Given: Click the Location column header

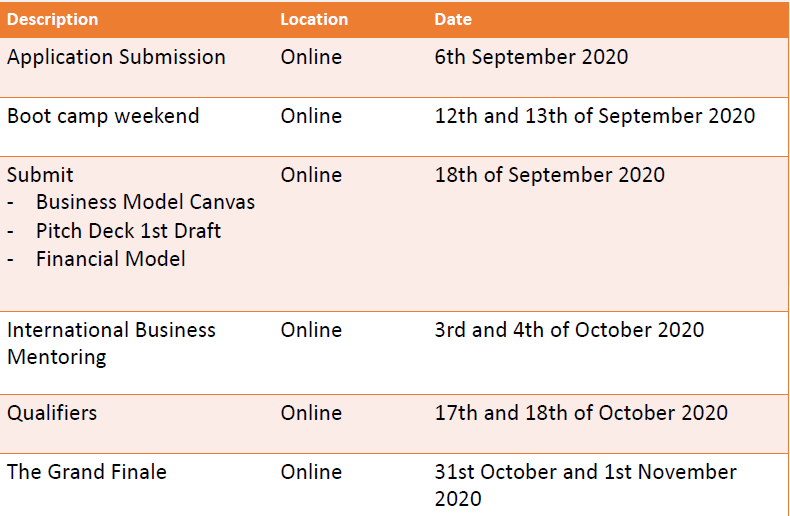Looking at the screenshot, I should coord(314,19).
